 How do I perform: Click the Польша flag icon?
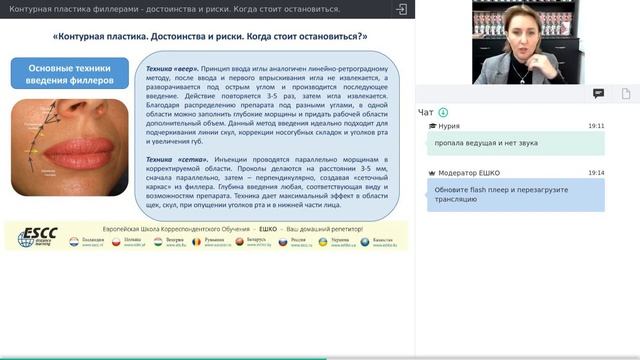click(116, 242)
